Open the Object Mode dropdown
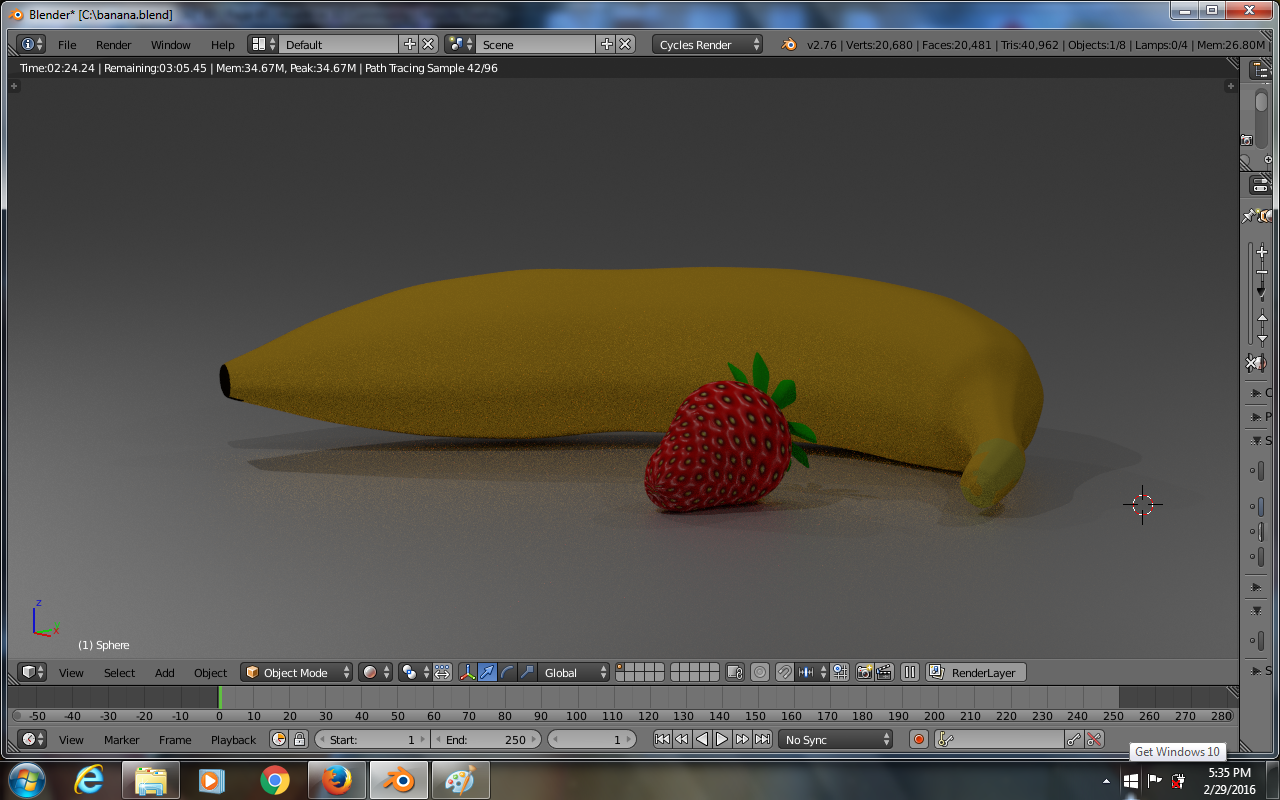This screenshot has width=1280, height=800. (298, 673)
